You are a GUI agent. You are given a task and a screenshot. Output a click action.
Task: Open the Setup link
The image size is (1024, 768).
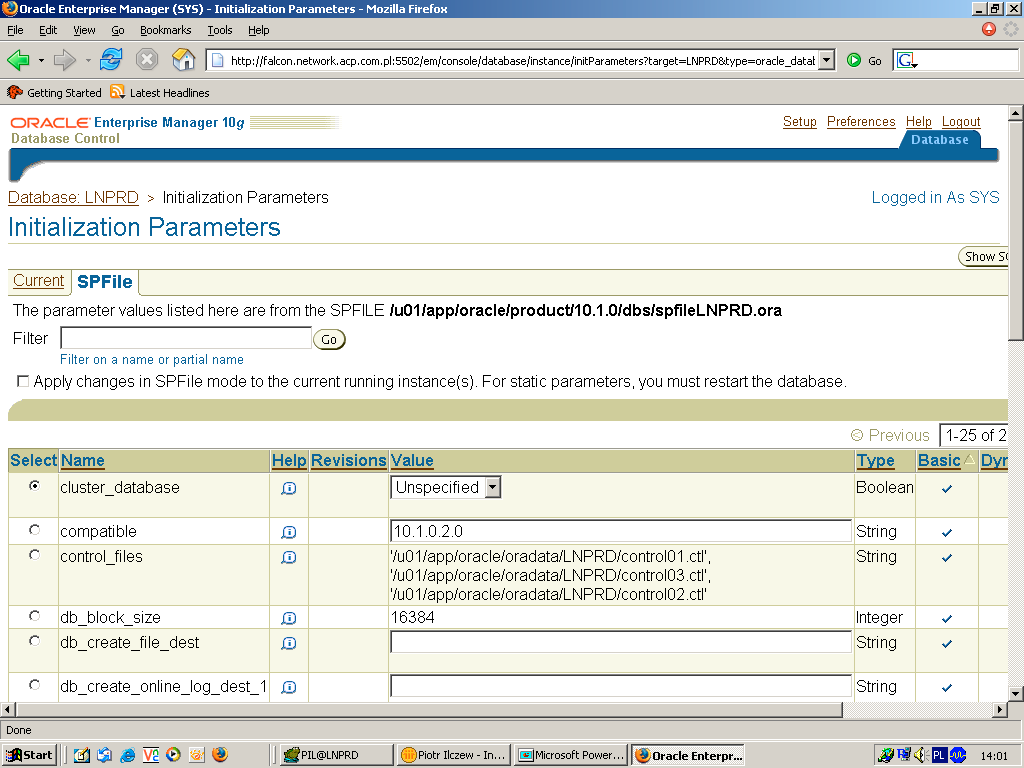pyautogui.click(x=799, y=121)
